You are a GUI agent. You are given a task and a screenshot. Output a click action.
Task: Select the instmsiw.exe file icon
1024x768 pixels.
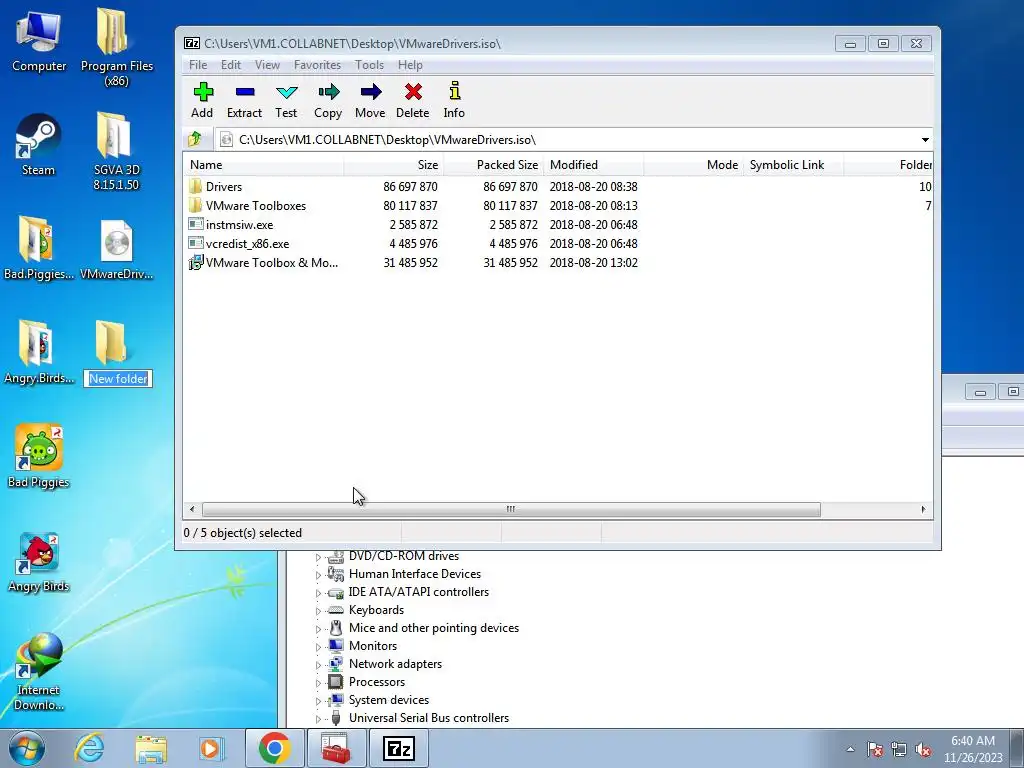tap(195, 224)
